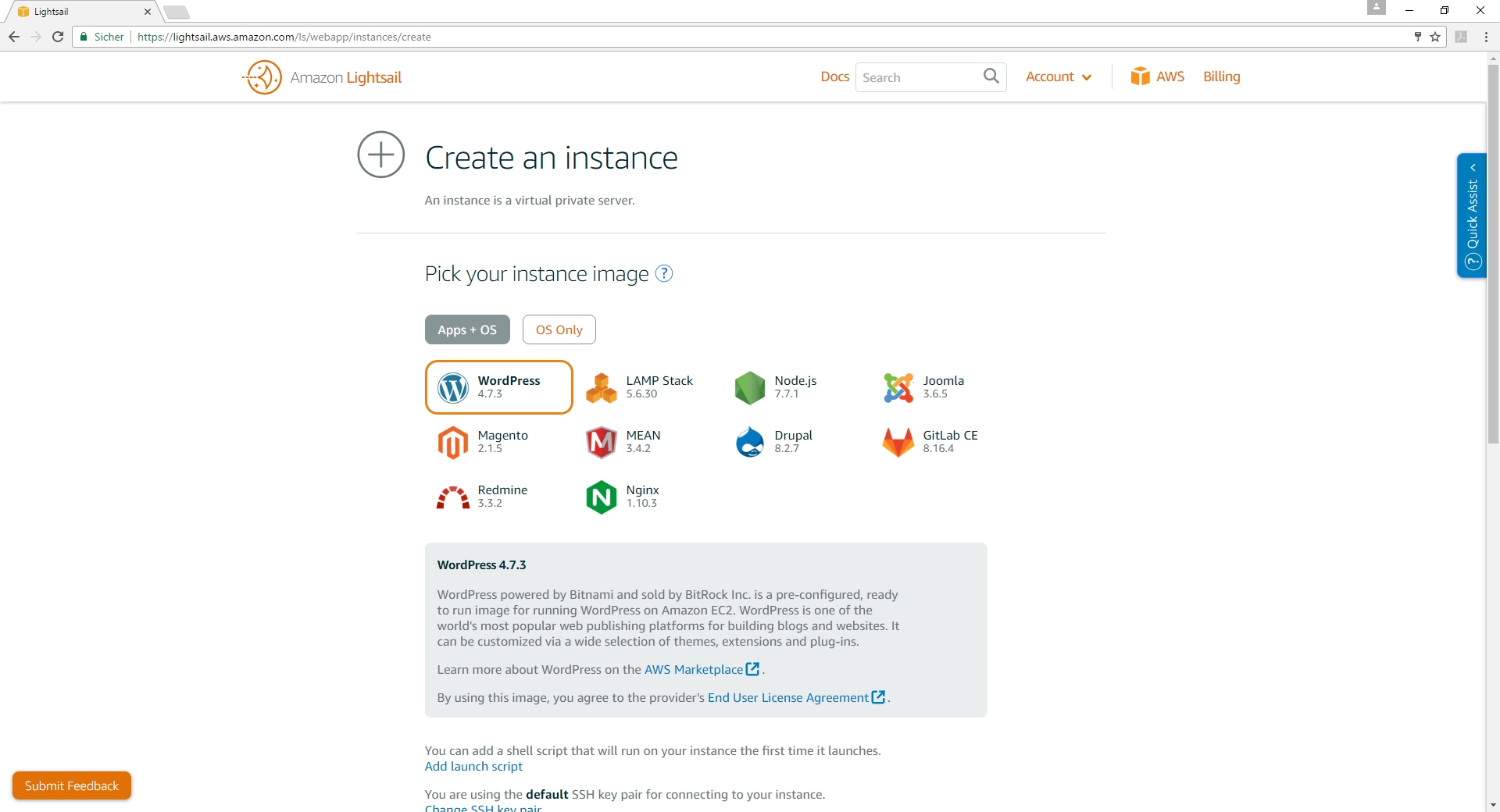Select the Drupal drop icon

point(750,442)
